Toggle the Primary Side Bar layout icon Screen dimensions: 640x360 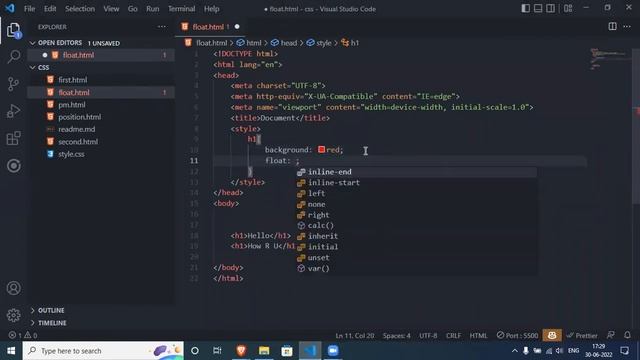pyautogui.click(x=526, y=8)
